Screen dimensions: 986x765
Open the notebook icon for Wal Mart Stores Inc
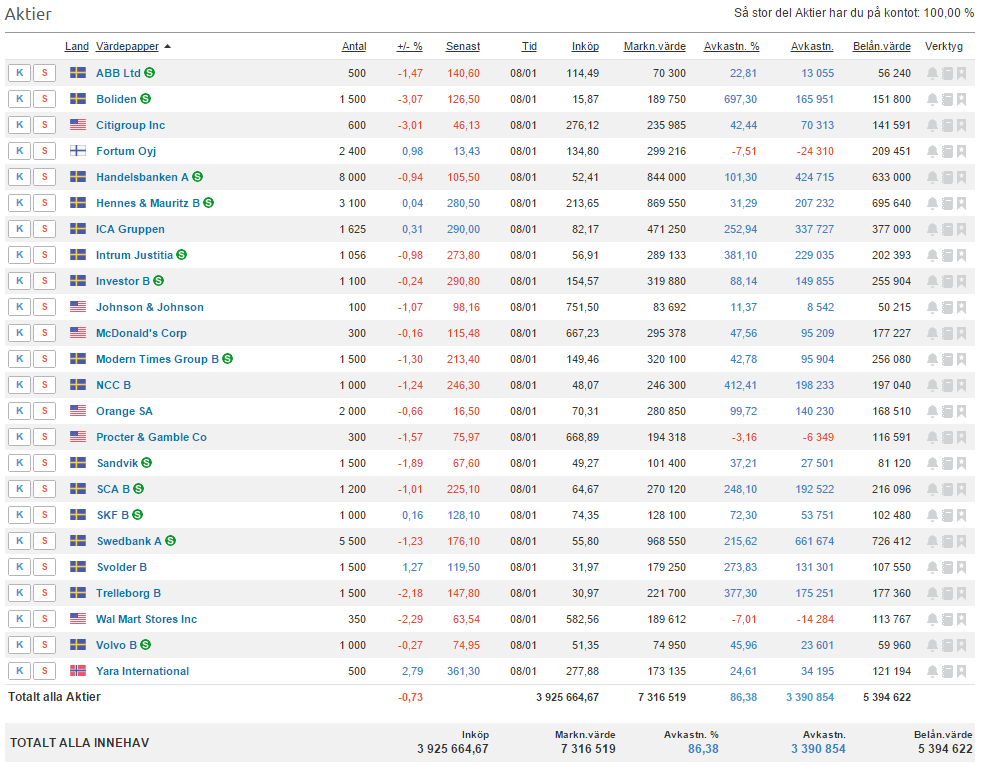947,619
